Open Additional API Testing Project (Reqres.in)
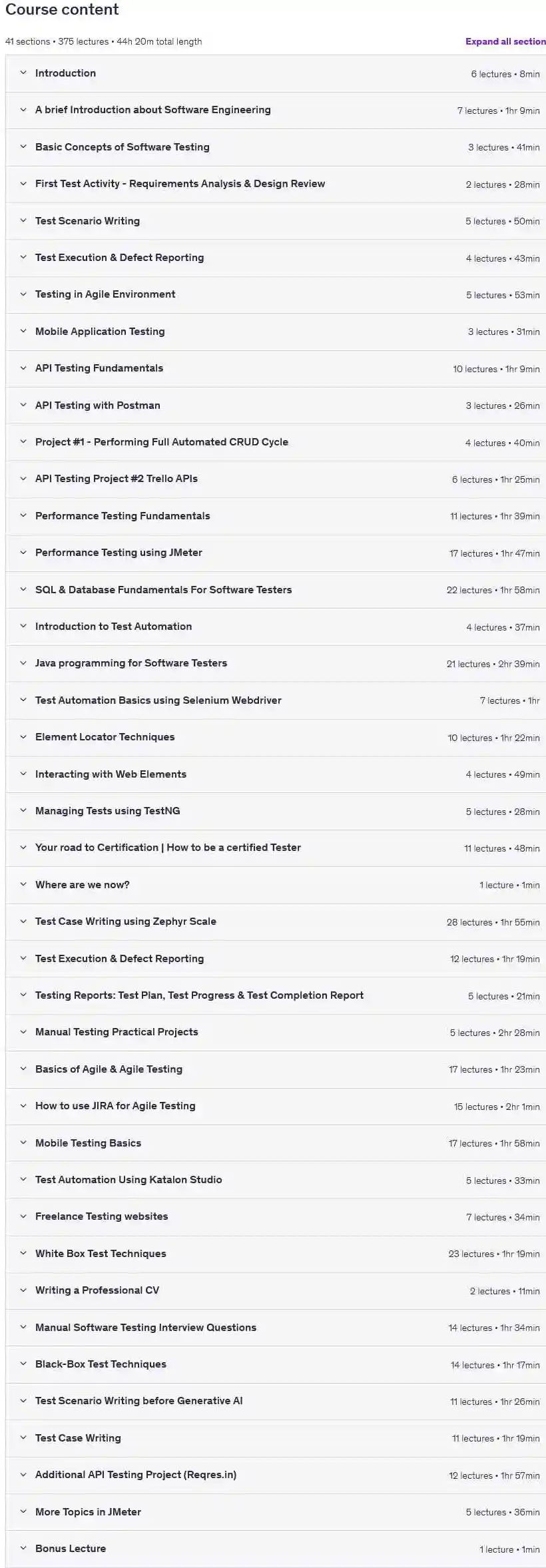This screenshot has width=546, height=1568. (x=136, y=1475)
